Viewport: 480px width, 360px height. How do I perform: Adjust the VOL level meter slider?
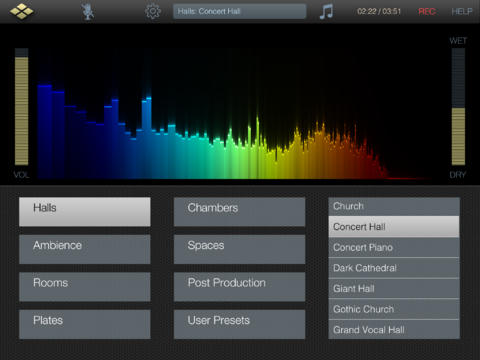point(22,107)
